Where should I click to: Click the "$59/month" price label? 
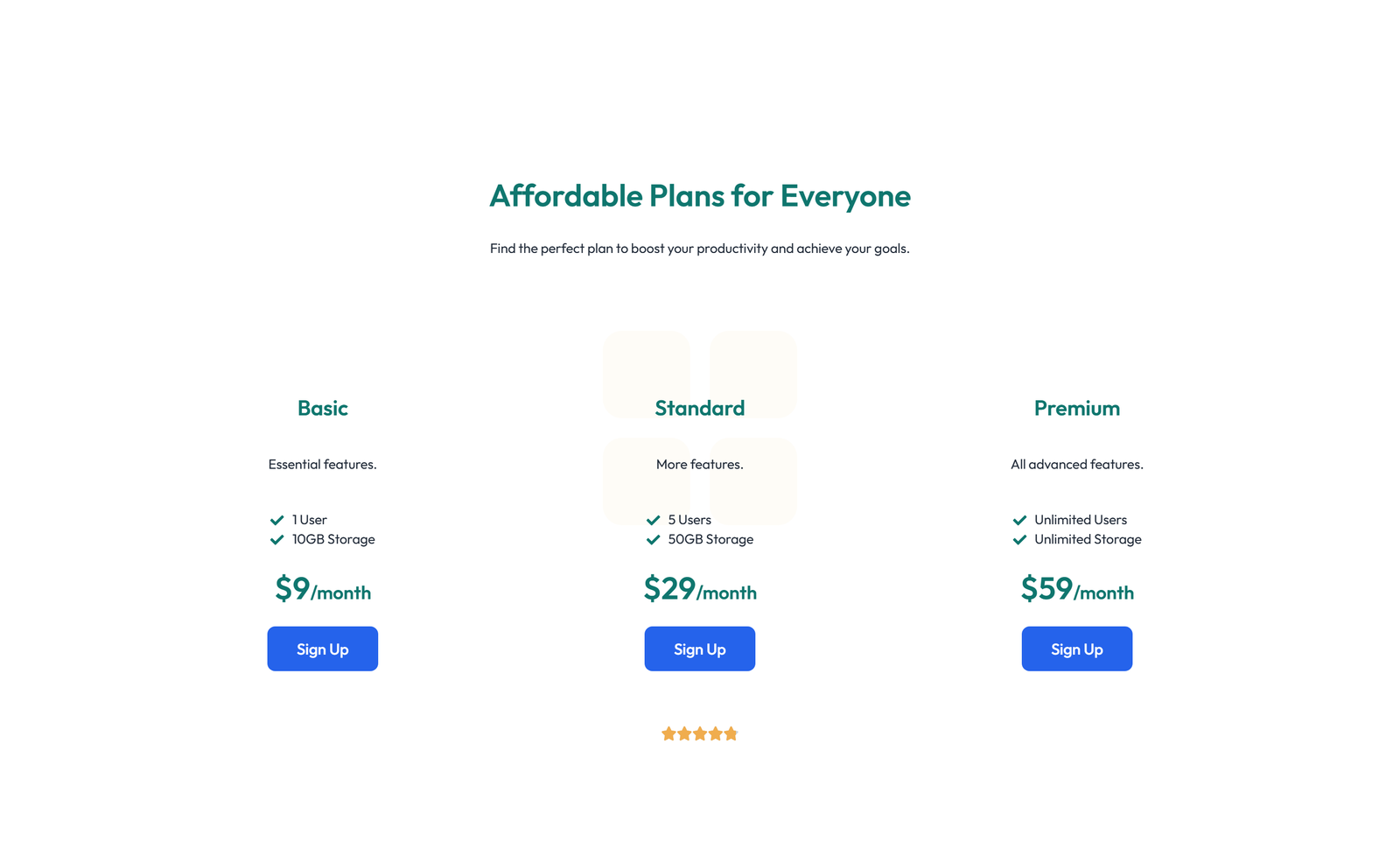[1077, 591]
